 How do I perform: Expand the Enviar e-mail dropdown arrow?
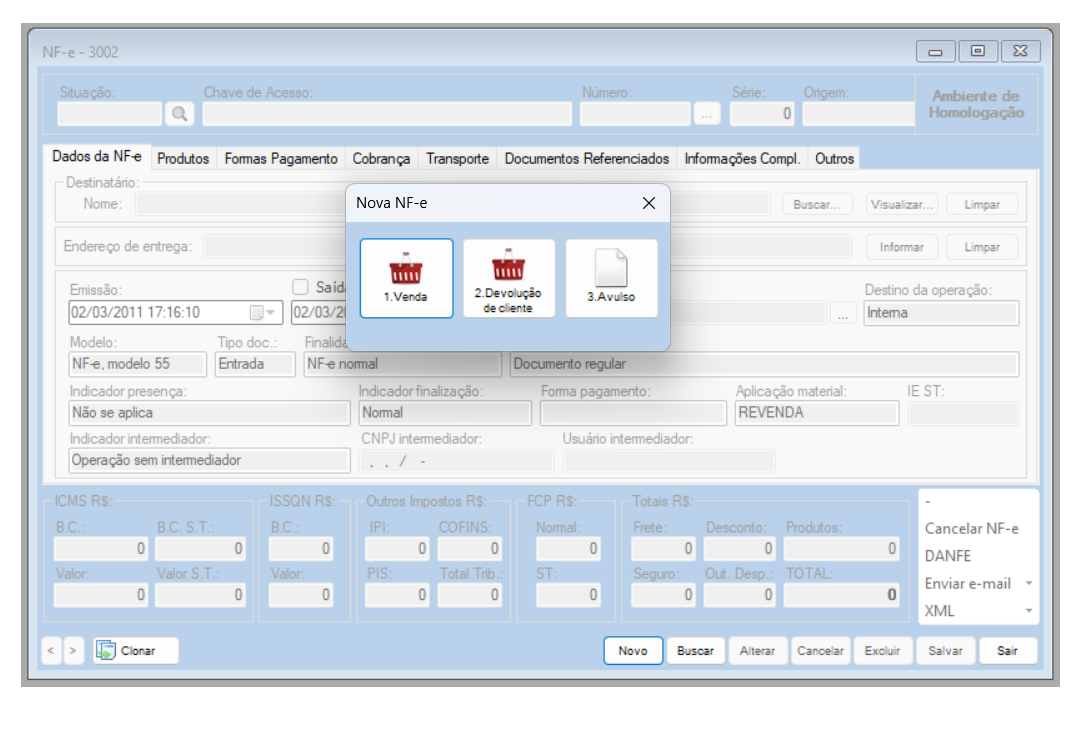1028,584
